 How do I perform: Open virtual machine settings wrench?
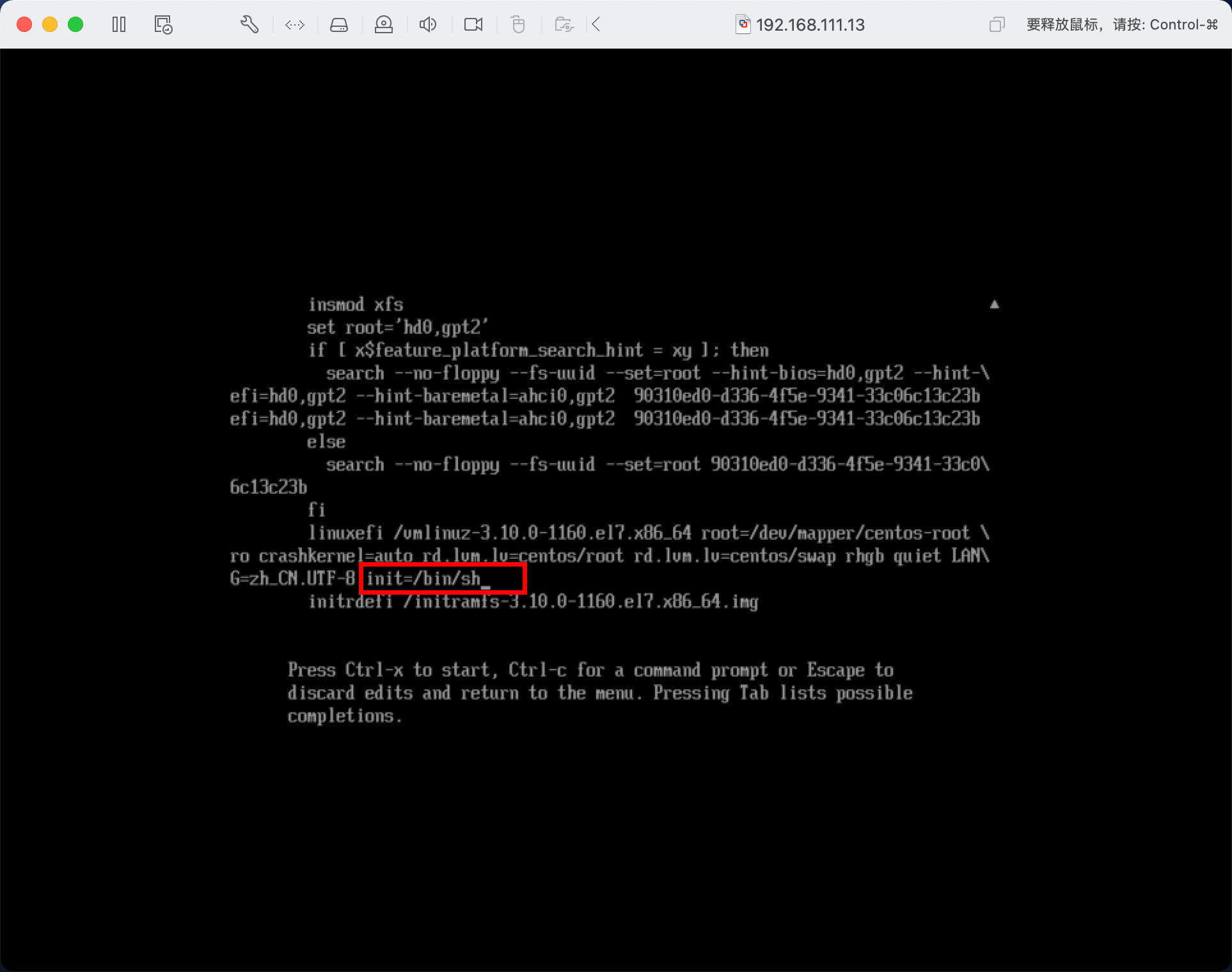pos(249,25)
